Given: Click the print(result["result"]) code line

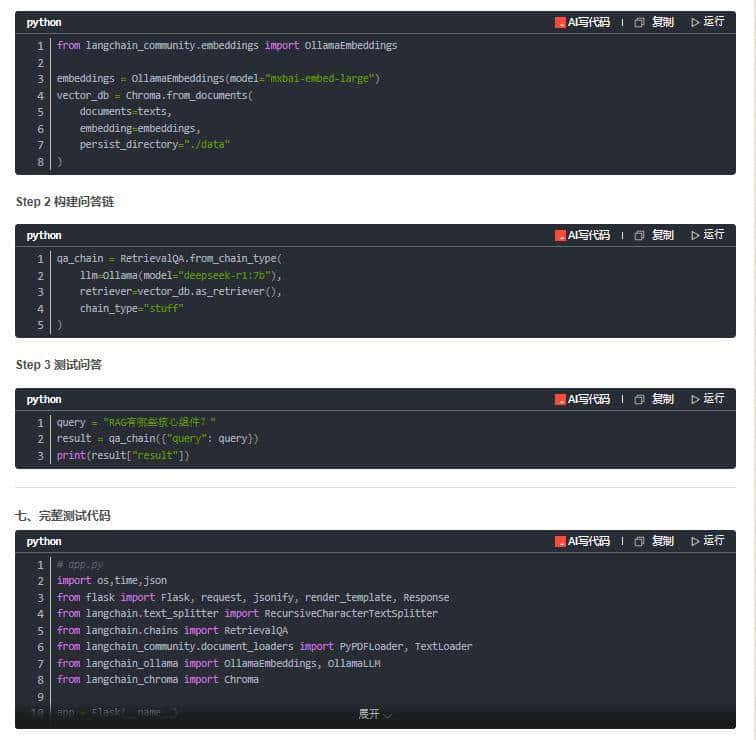Looking at the screenshot, I should click(123, 455).
